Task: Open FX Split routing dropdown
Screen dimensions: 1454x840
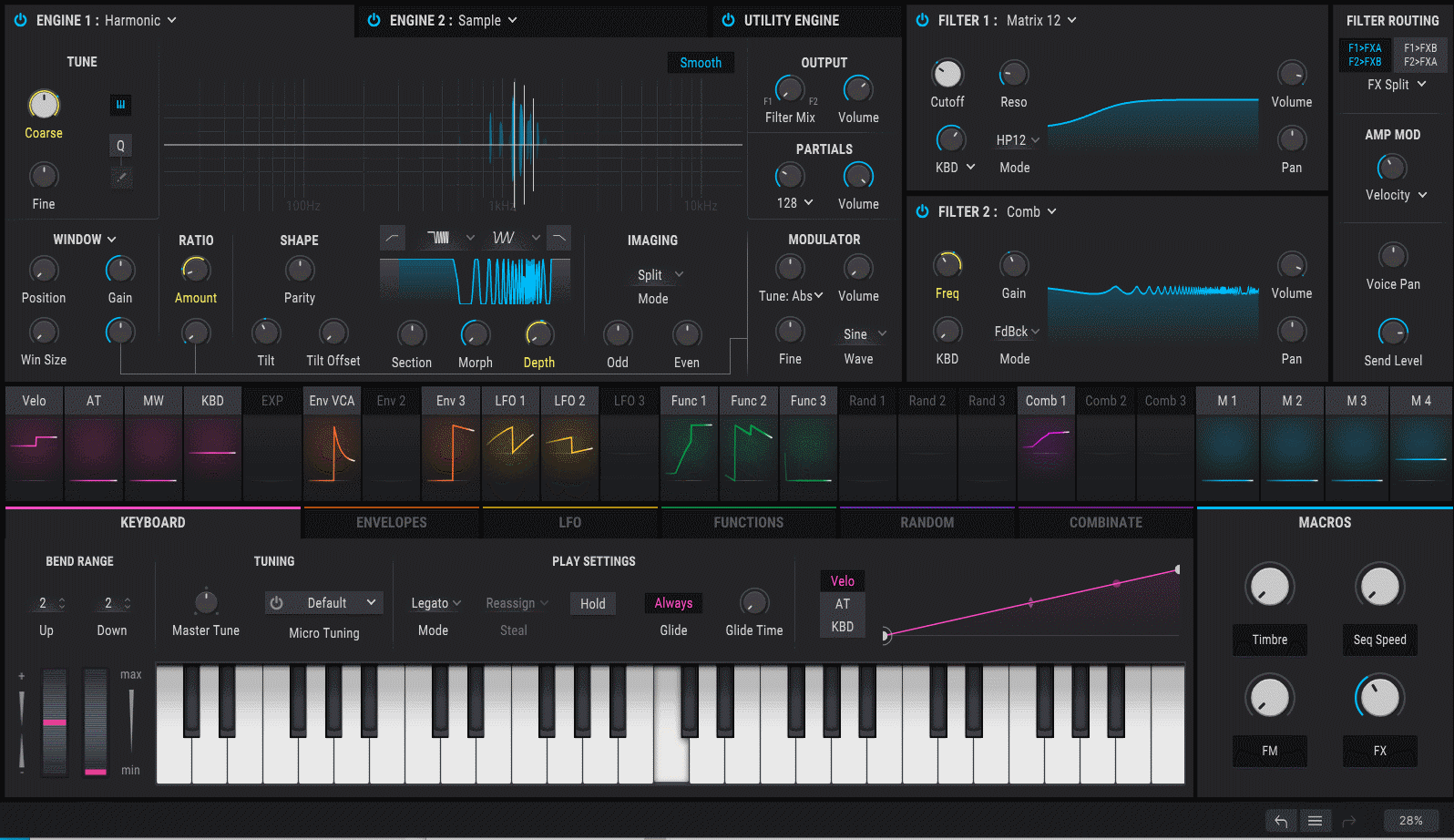Action: tap(1397, 84)
